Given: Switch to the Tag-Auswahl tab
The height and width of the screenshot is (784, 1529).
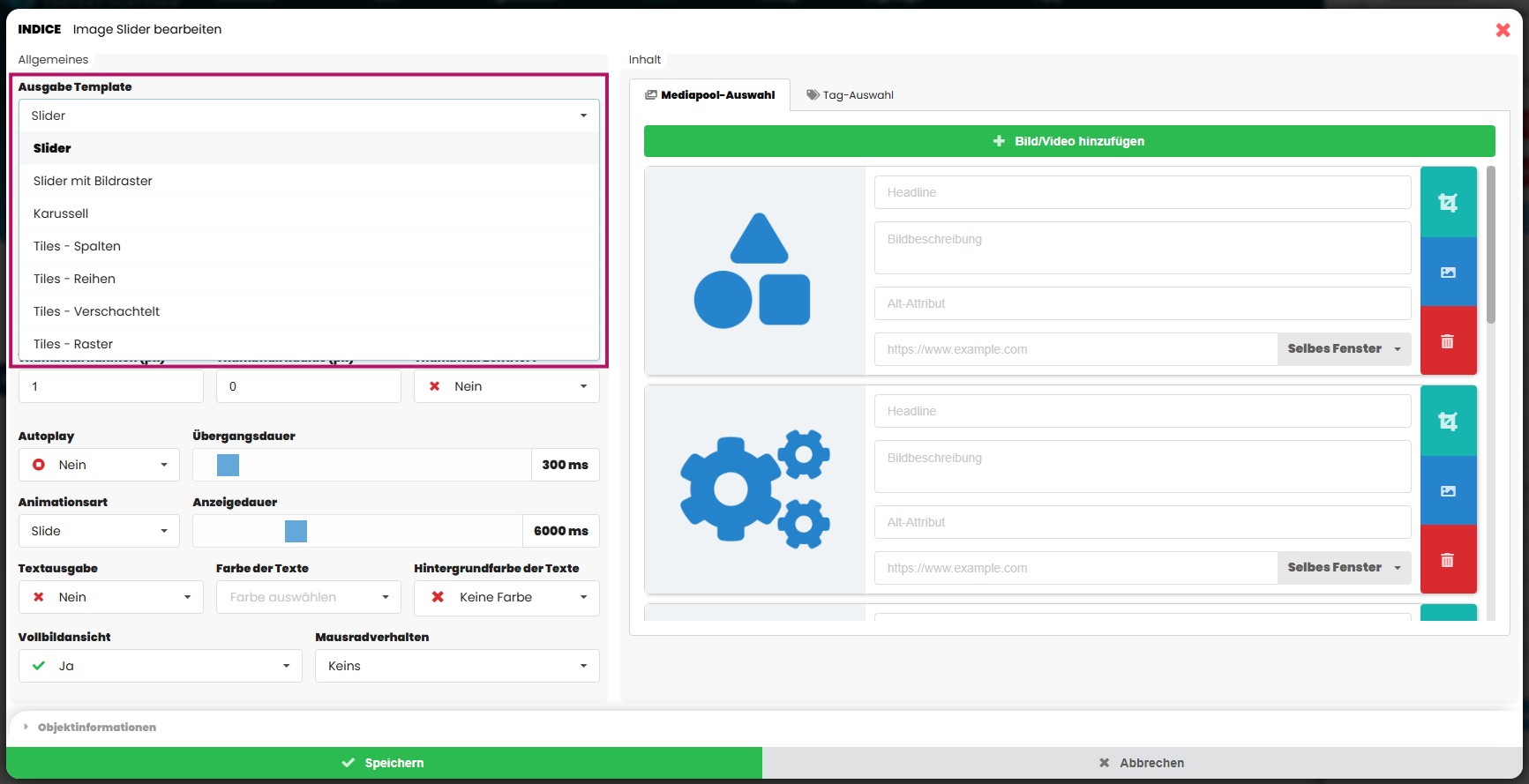Looking at the screenshot, I should pos(850,95).
